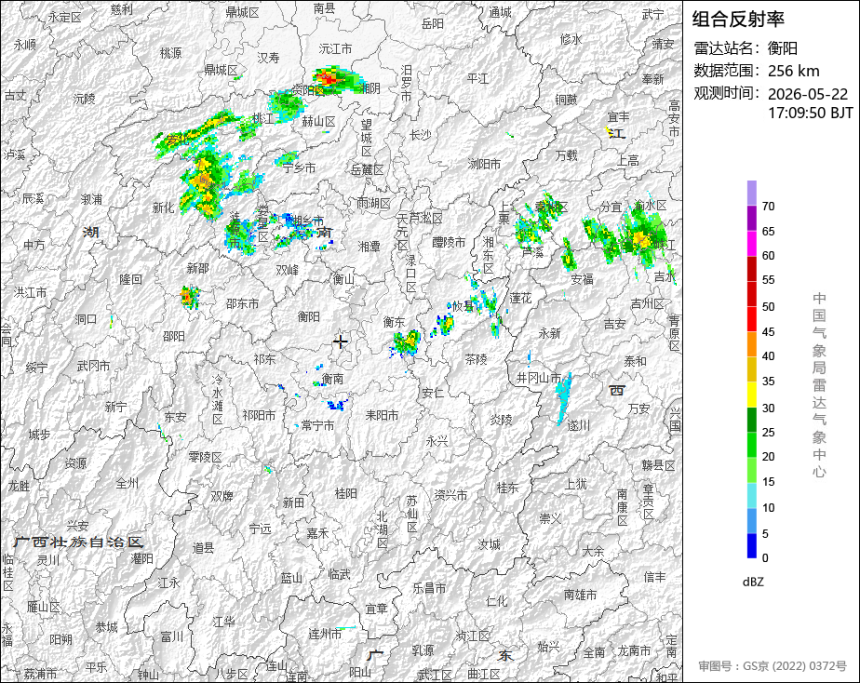
Task: Click the 宁乡市 map label
Action: tap(299, 168)
